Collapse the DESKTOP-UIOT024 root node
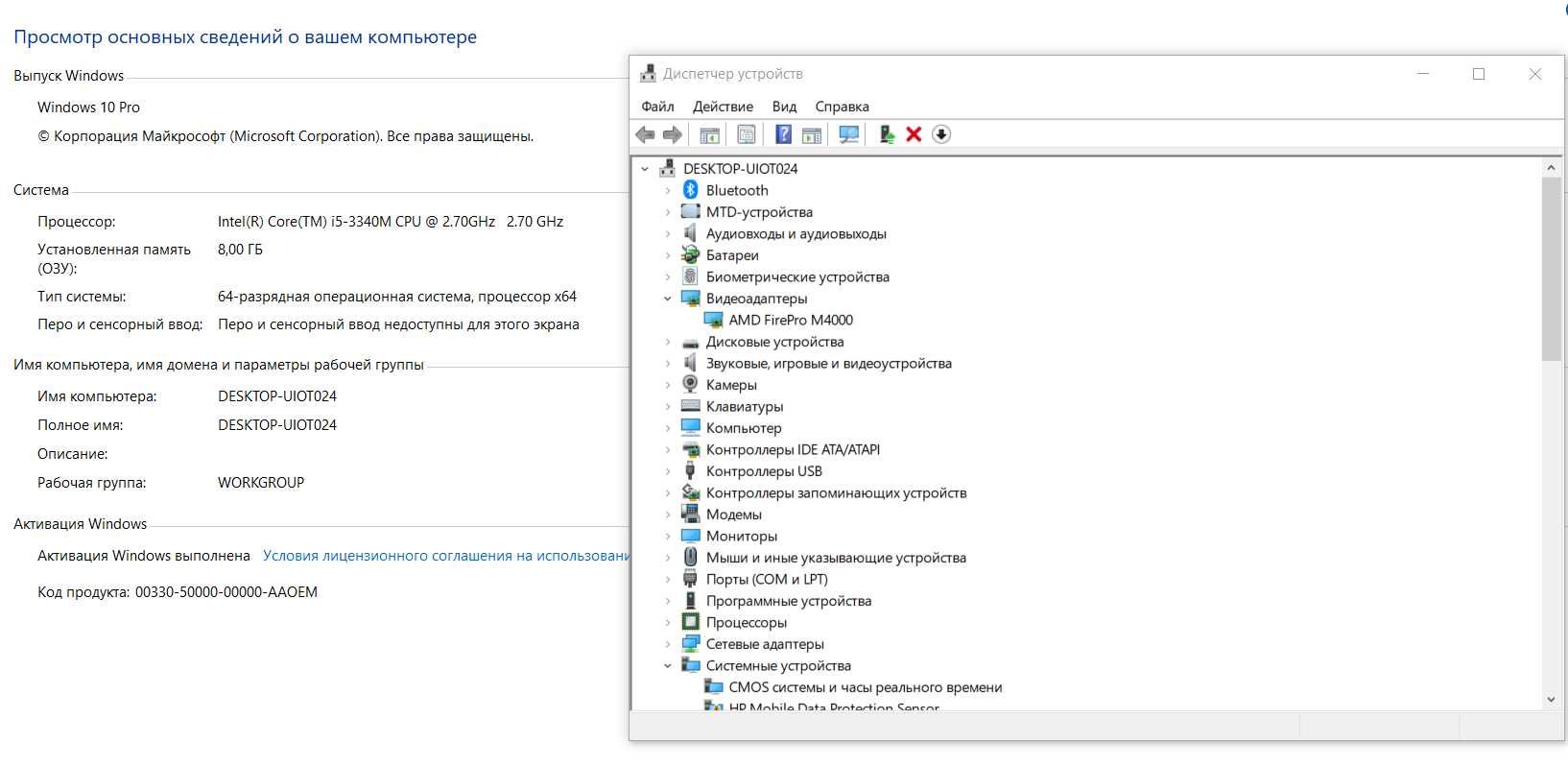1568x766 pixels. point(645,169)
